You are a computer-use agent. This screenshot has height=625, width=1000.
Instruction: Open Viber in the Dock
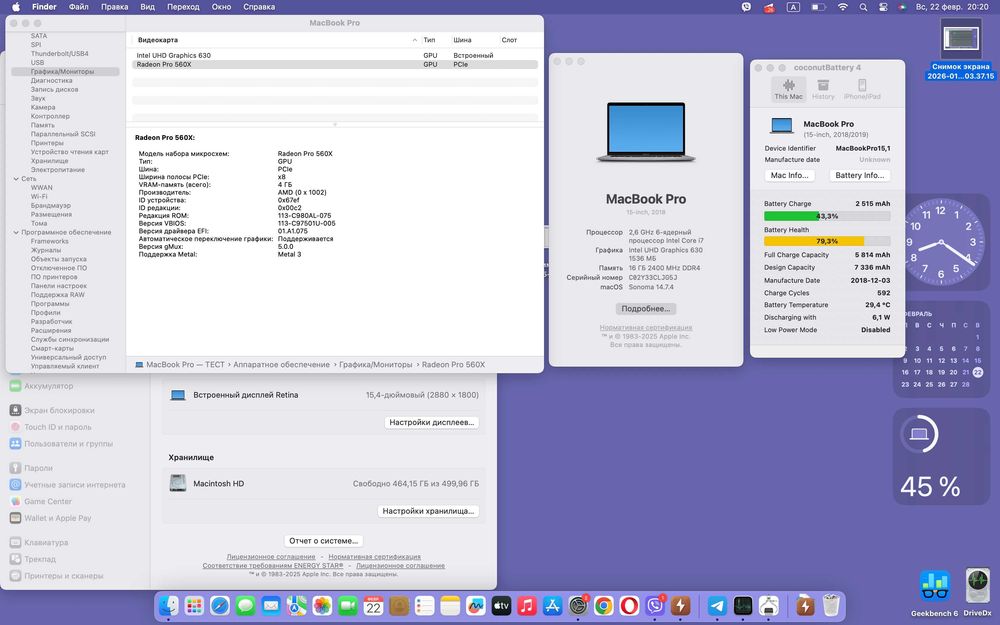[x=654, y=605]
